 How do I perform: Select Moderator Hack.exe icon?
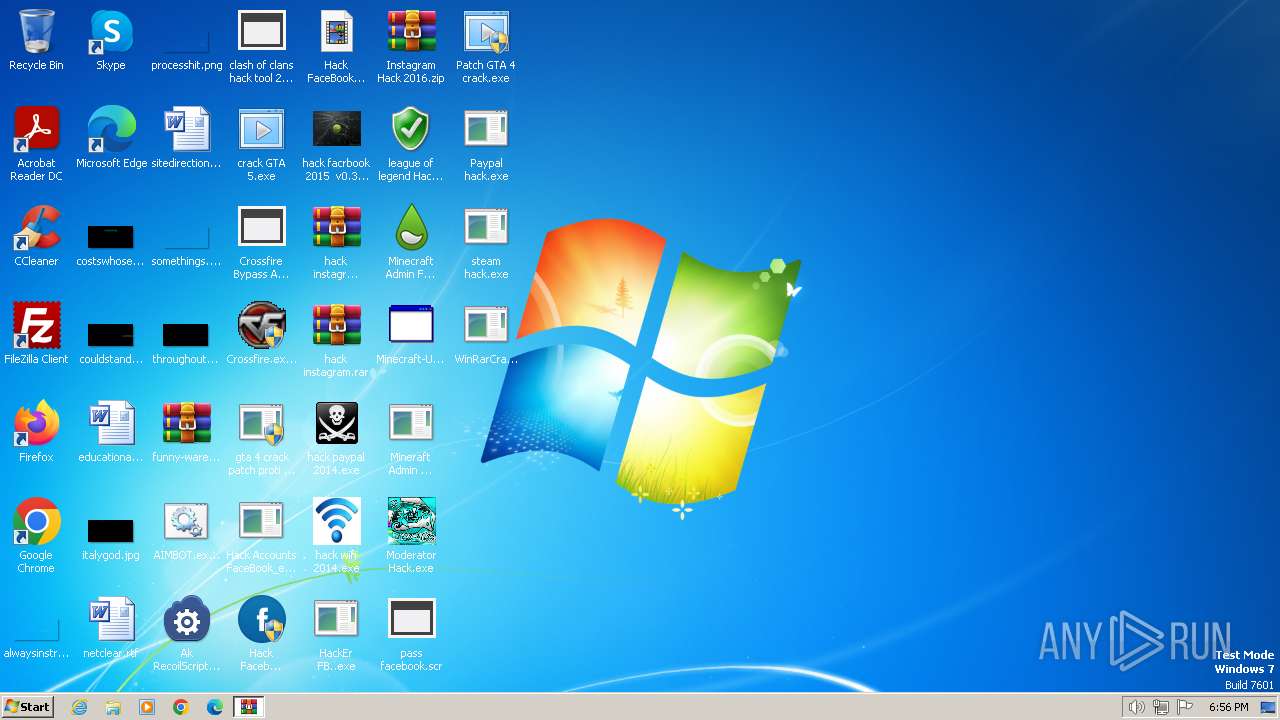[411, 522]
